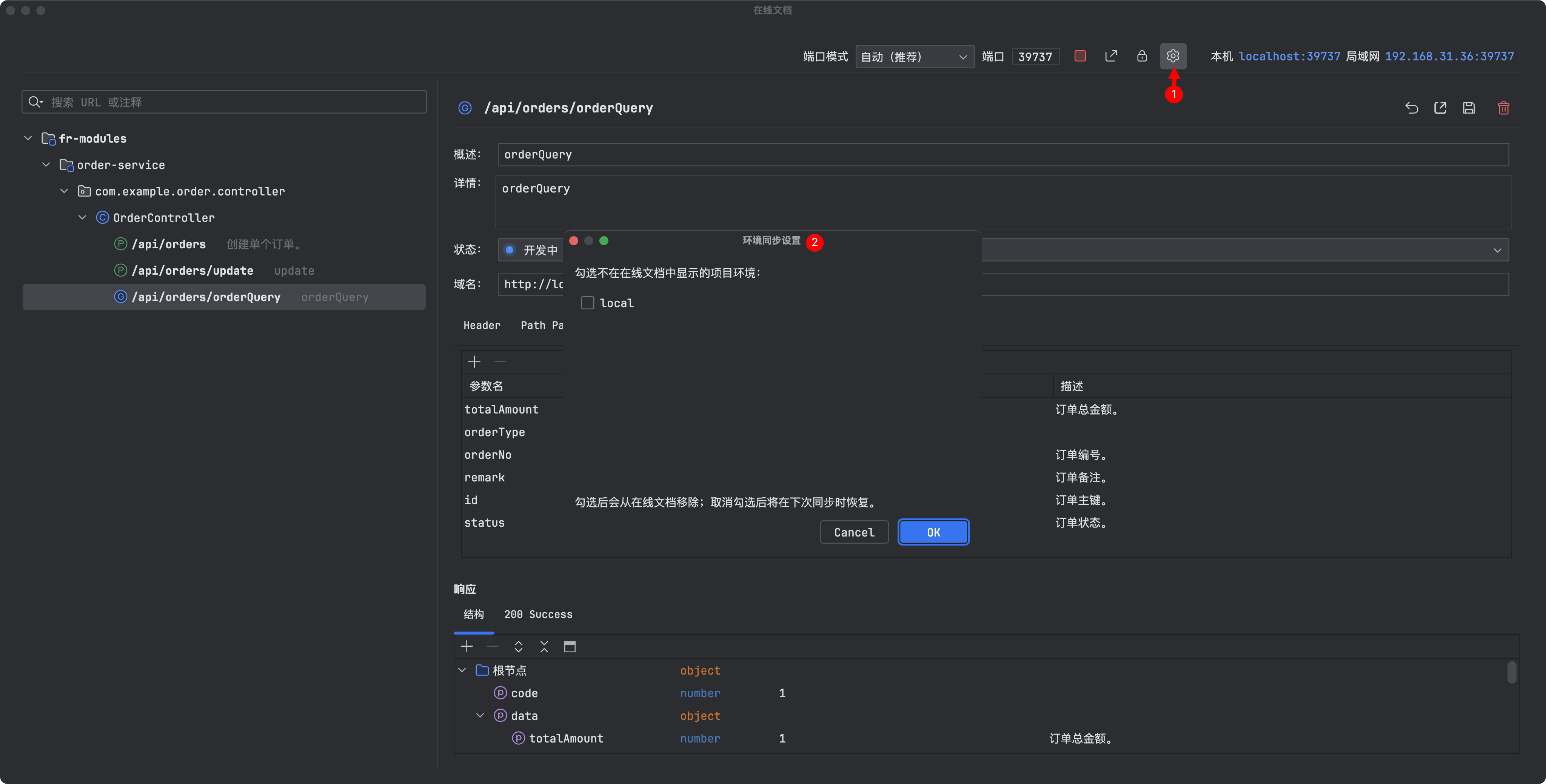Screen dimensions: 1546x784
Task: Click the code field type number
Action: coord(700,693)
